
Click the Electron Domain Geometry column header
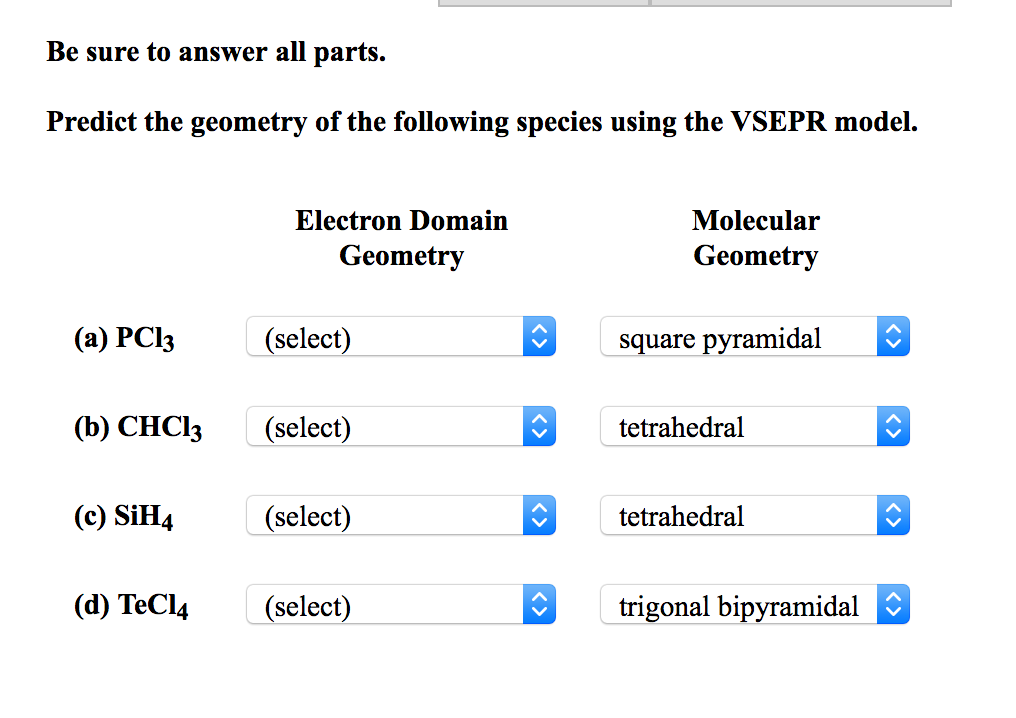click(x=401, y=237)
